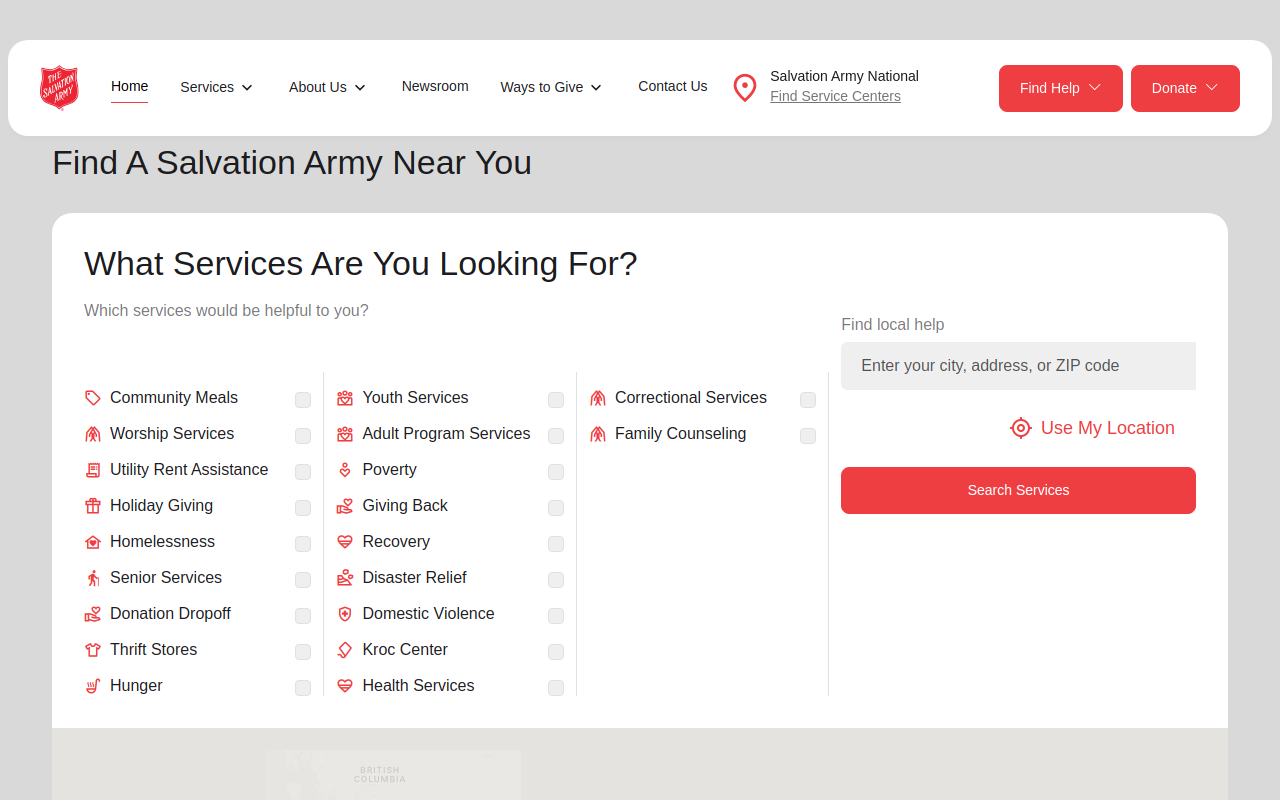The height and width of the screenshot is (800, 1280).
Task: Click the Donation Dropoff hand icon
Action: [93, 614]
